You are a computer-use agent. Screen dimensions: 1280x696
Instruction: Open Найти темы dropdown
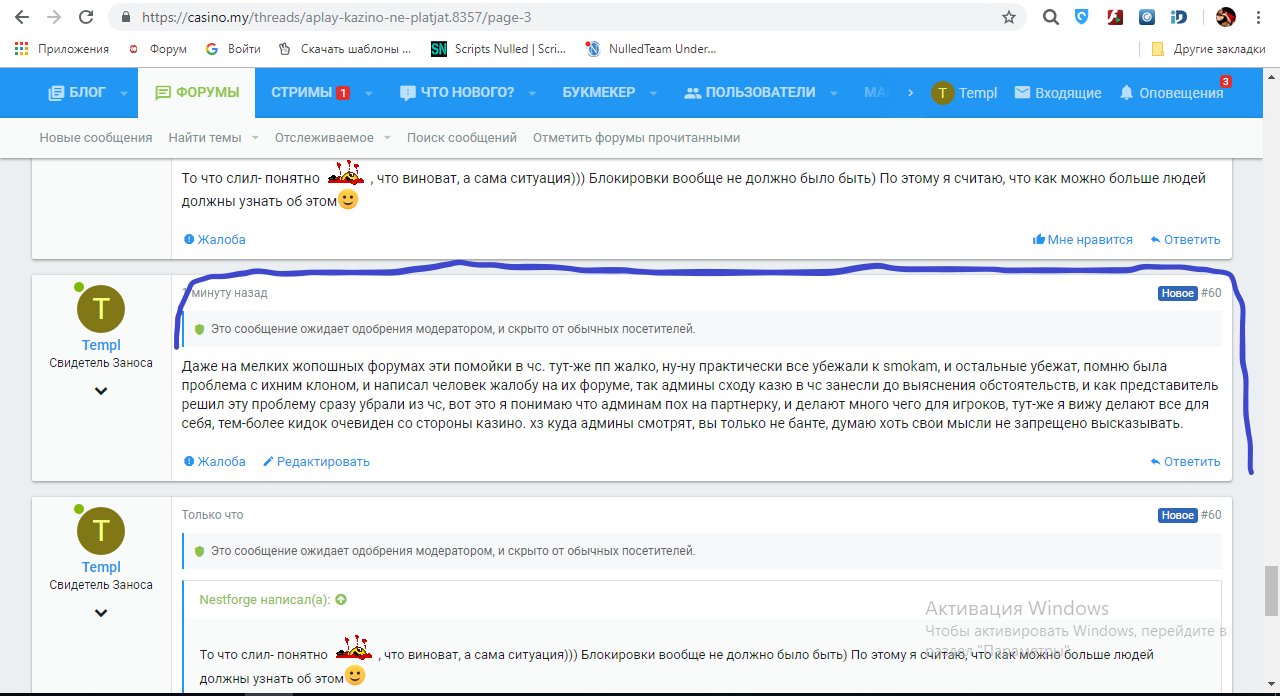(213, 138)
